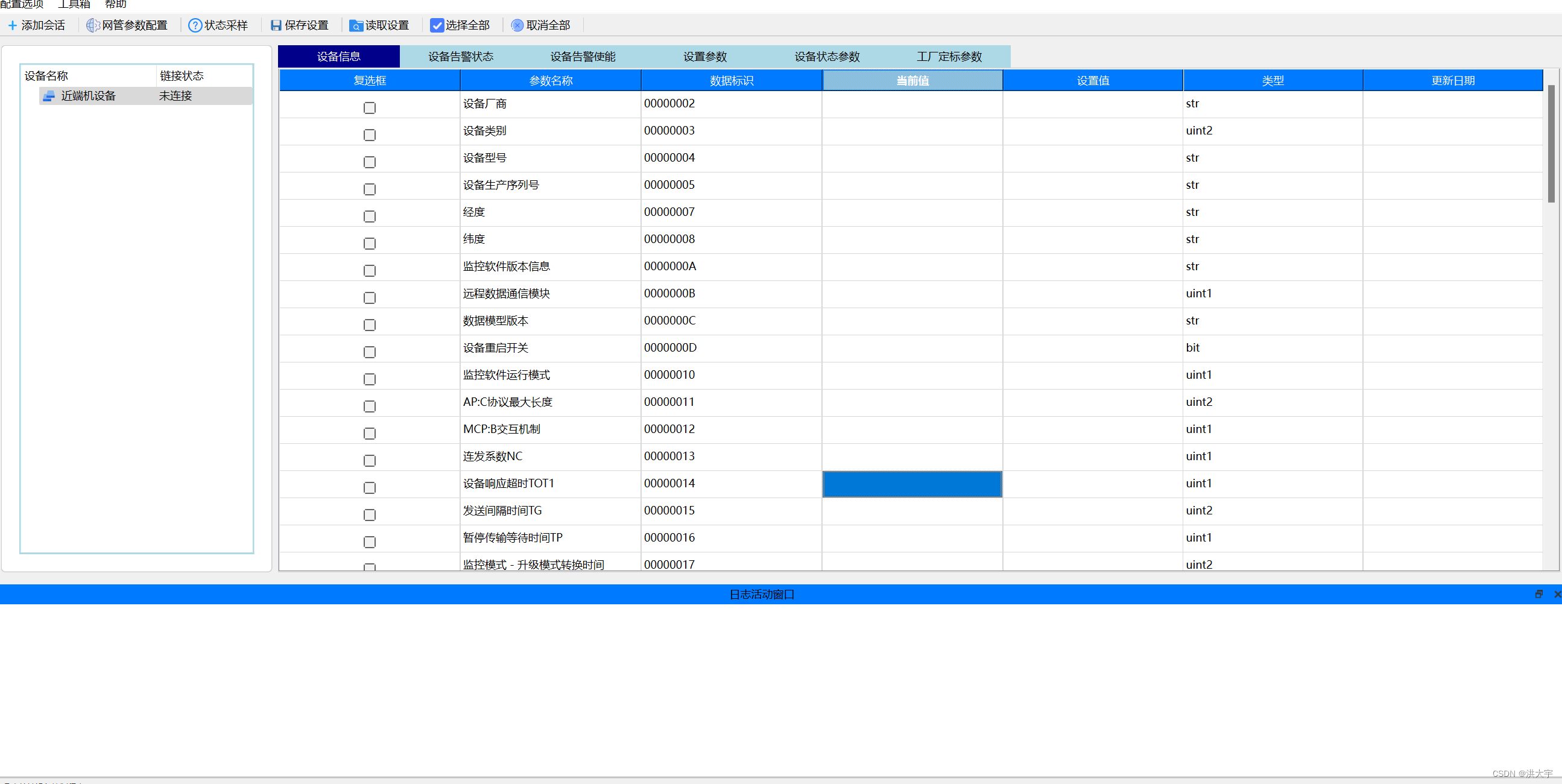Sort by the 类型 column header
1562x784 pixels.
coord(1273,80)
